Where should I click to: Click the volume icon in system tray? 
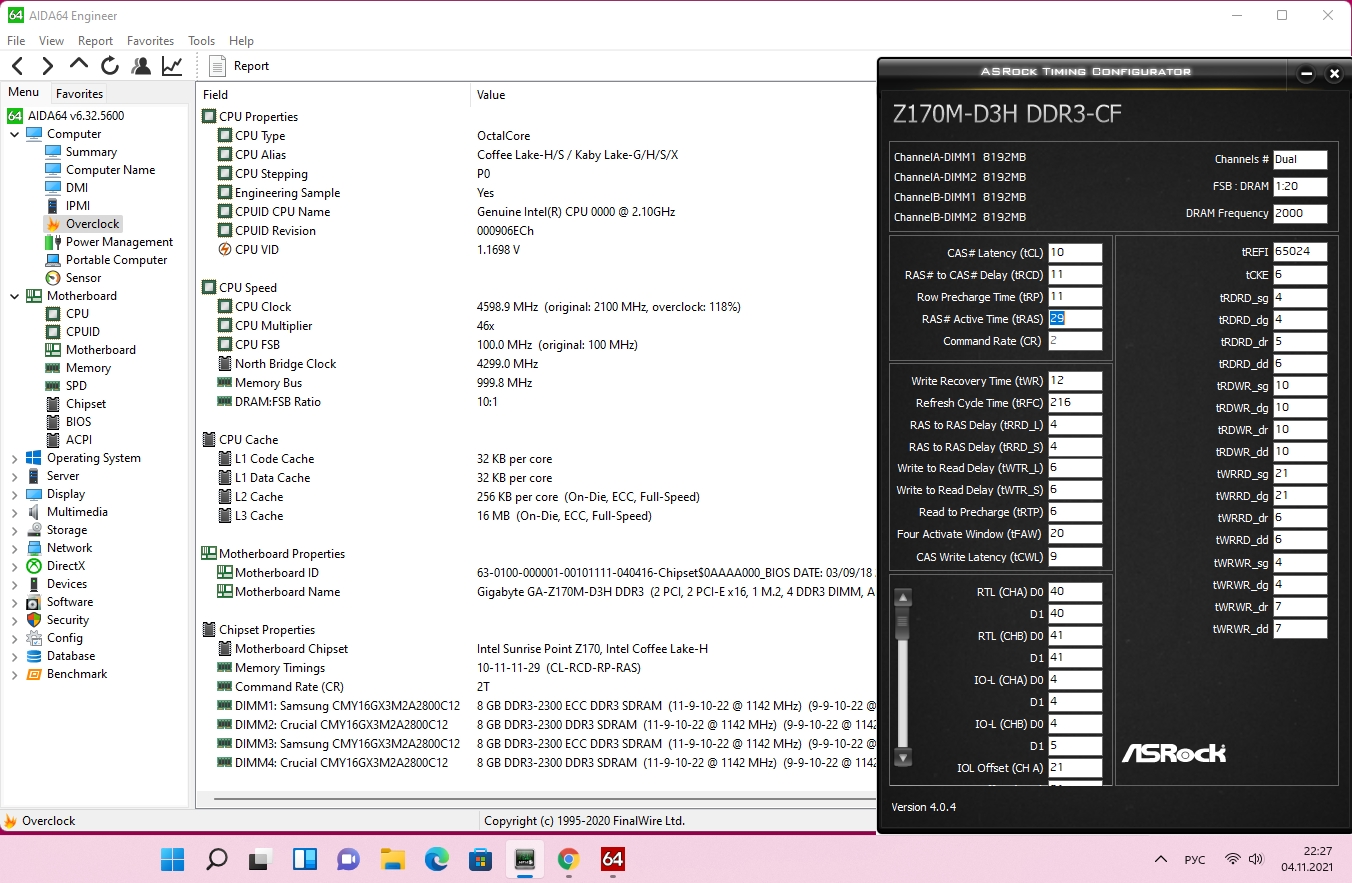click(x=1256, y=859)
